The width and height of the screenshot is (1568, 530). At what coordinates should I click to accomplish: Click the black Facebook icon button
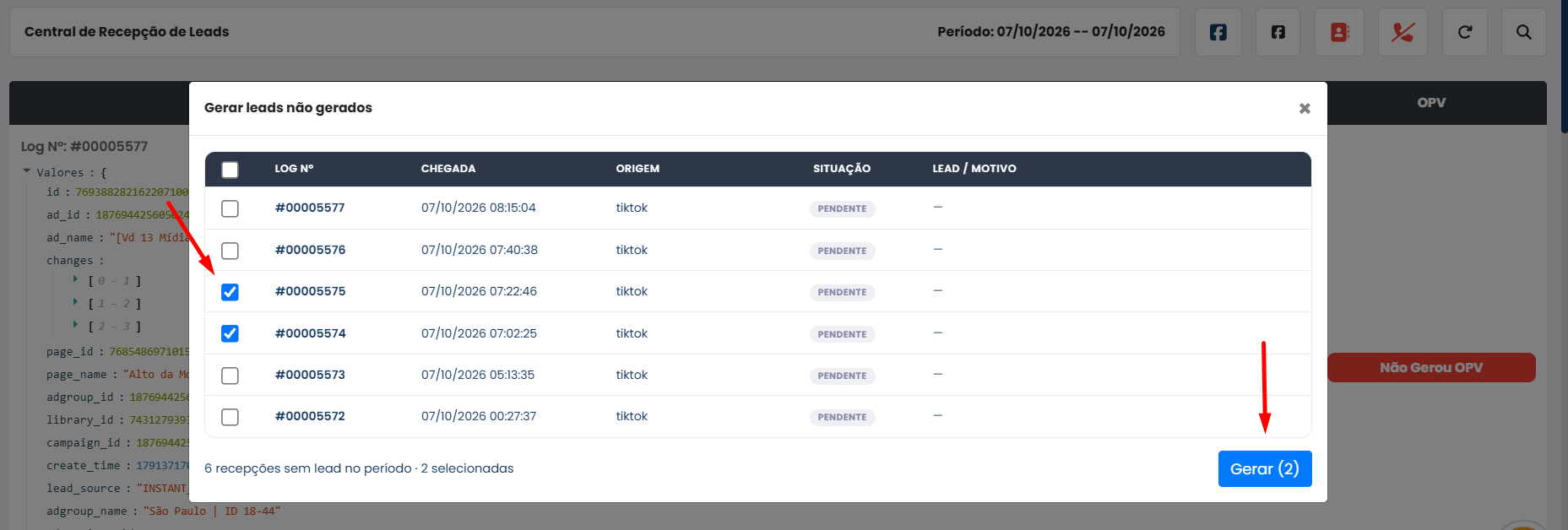1278,32
